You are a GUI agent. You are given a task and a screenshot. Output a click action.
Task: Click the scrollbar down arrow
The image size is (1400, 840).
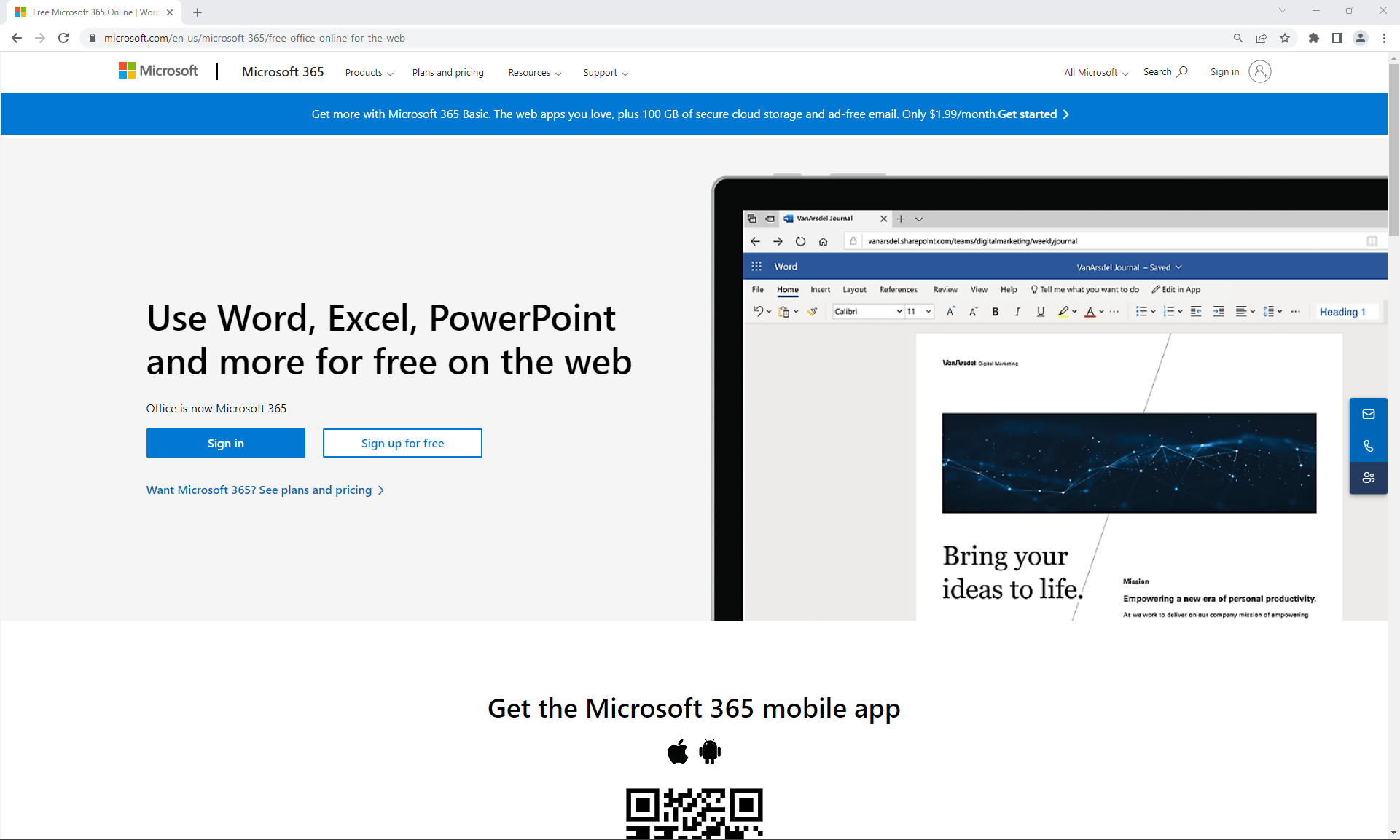click(1393, 833)
